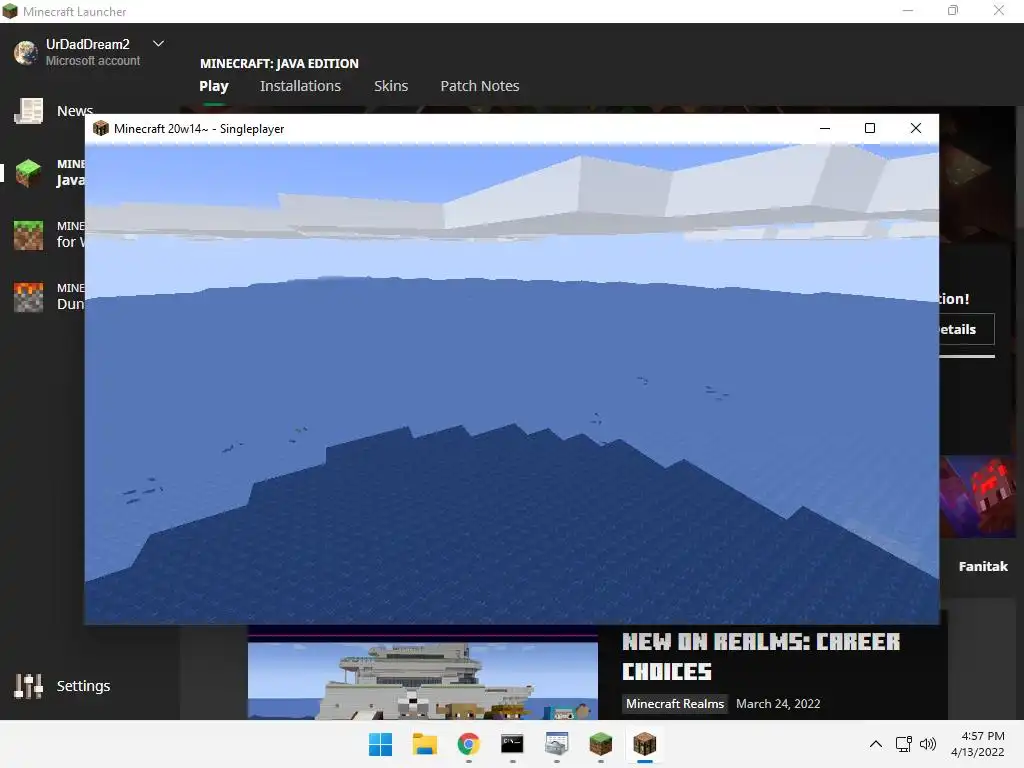Select Minecraft Java Edition grass block icon
This screenshot has width=1024, height=768.
(x=29, y=173)
